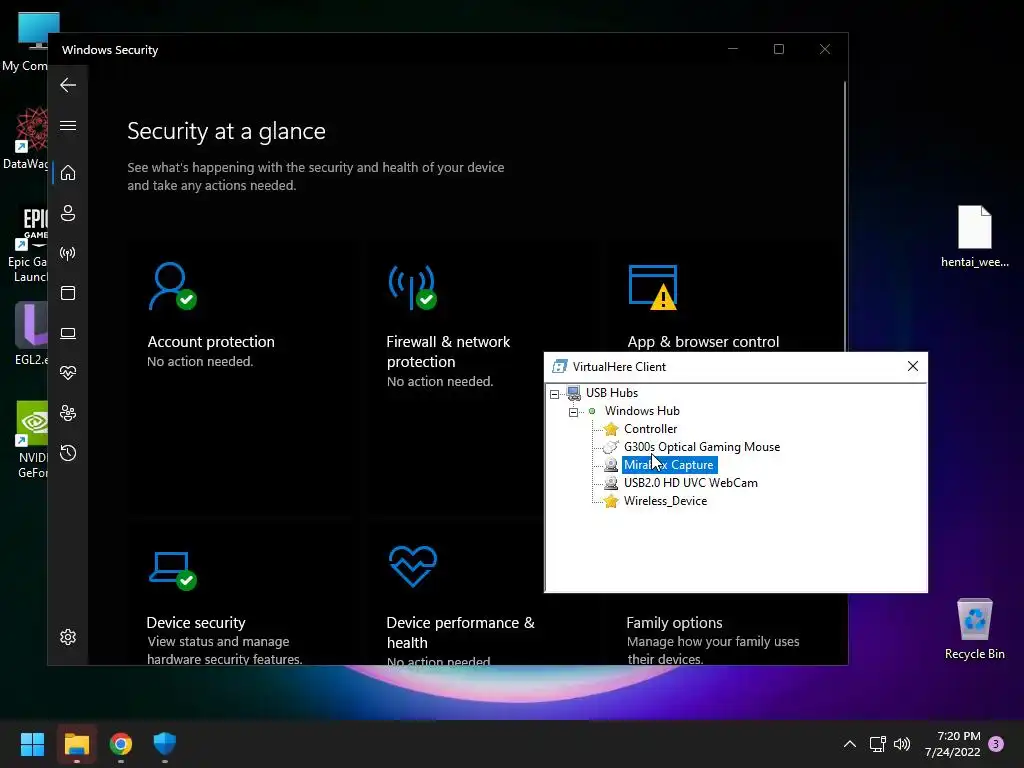Open Device security sidebar laptop icon
This screenshot has height=768, width=1024.
(68, 334)
